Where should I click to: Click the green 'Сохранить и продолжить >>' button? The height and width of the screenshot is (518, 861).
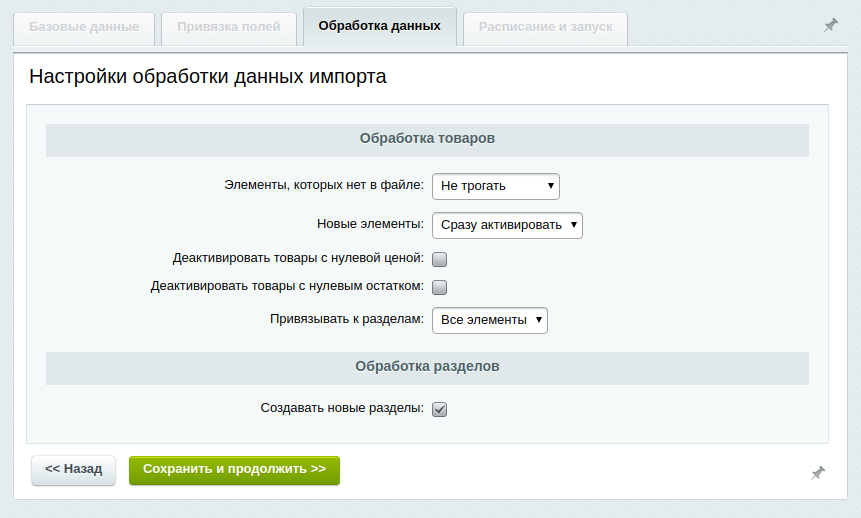234,469
